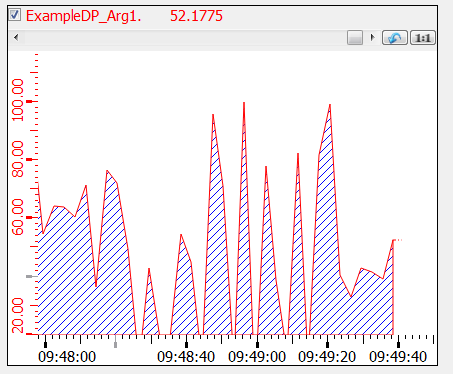Viewport: 453px width, 374px height.
Task: Click the 20.00 value axis label
Action: tap(18, 315)
